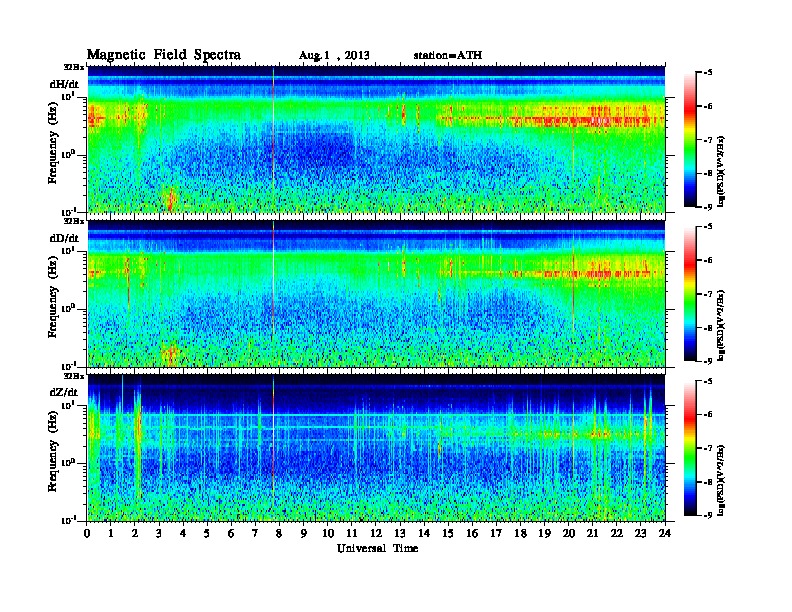Click hour tick label "20" on time axis
This screenshot has height=612, width=792.
pos(569,534)
